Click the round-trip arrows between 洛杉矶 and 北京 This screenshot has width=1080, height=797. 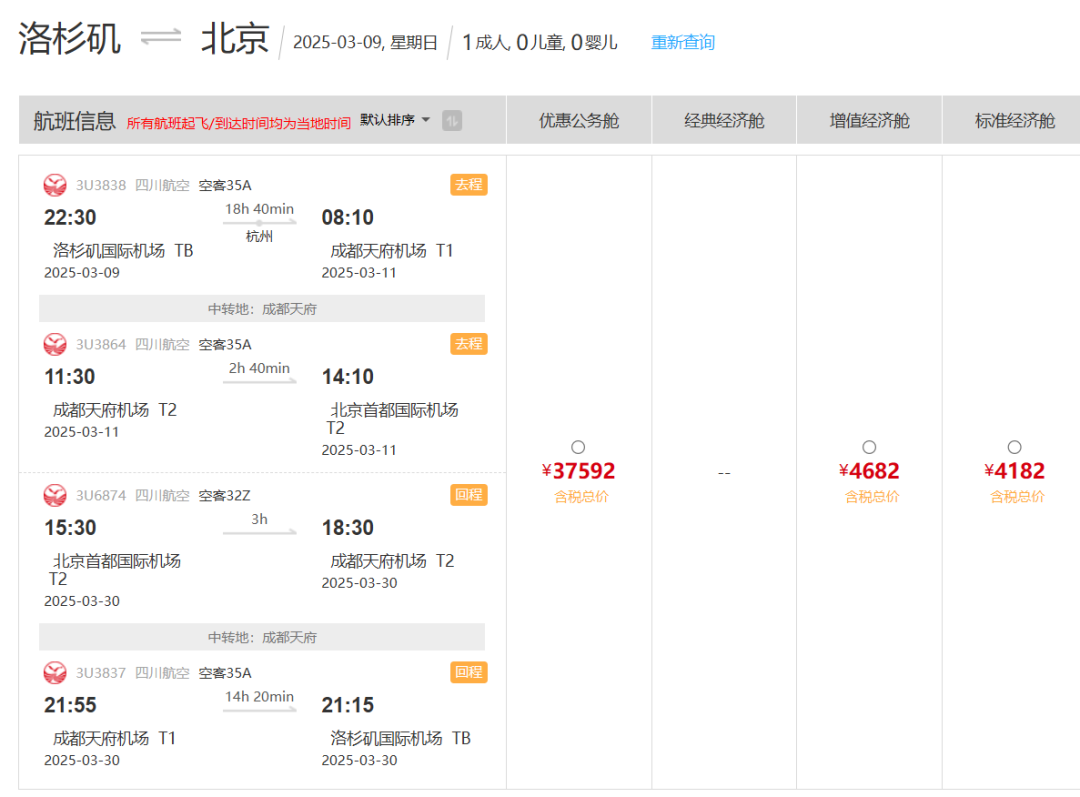(161, 38)
